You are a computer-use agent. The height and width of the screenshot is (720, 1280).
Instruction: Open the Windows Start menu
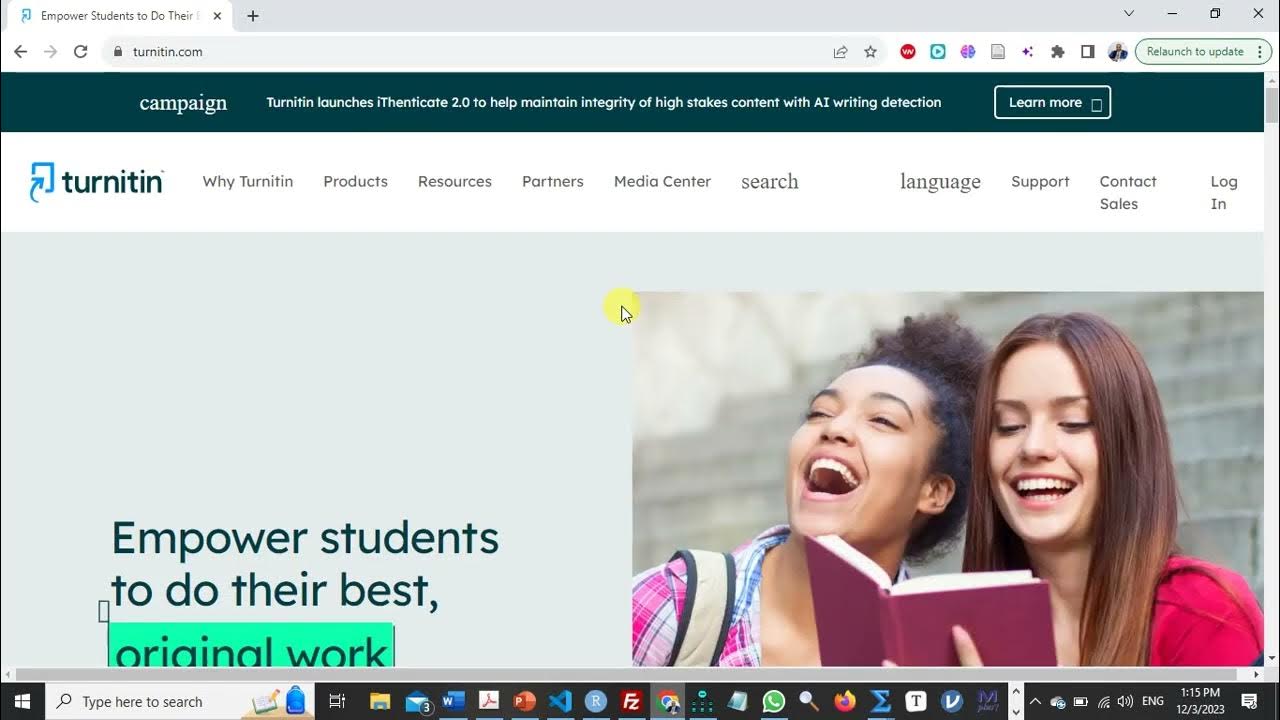coord(22,701)
